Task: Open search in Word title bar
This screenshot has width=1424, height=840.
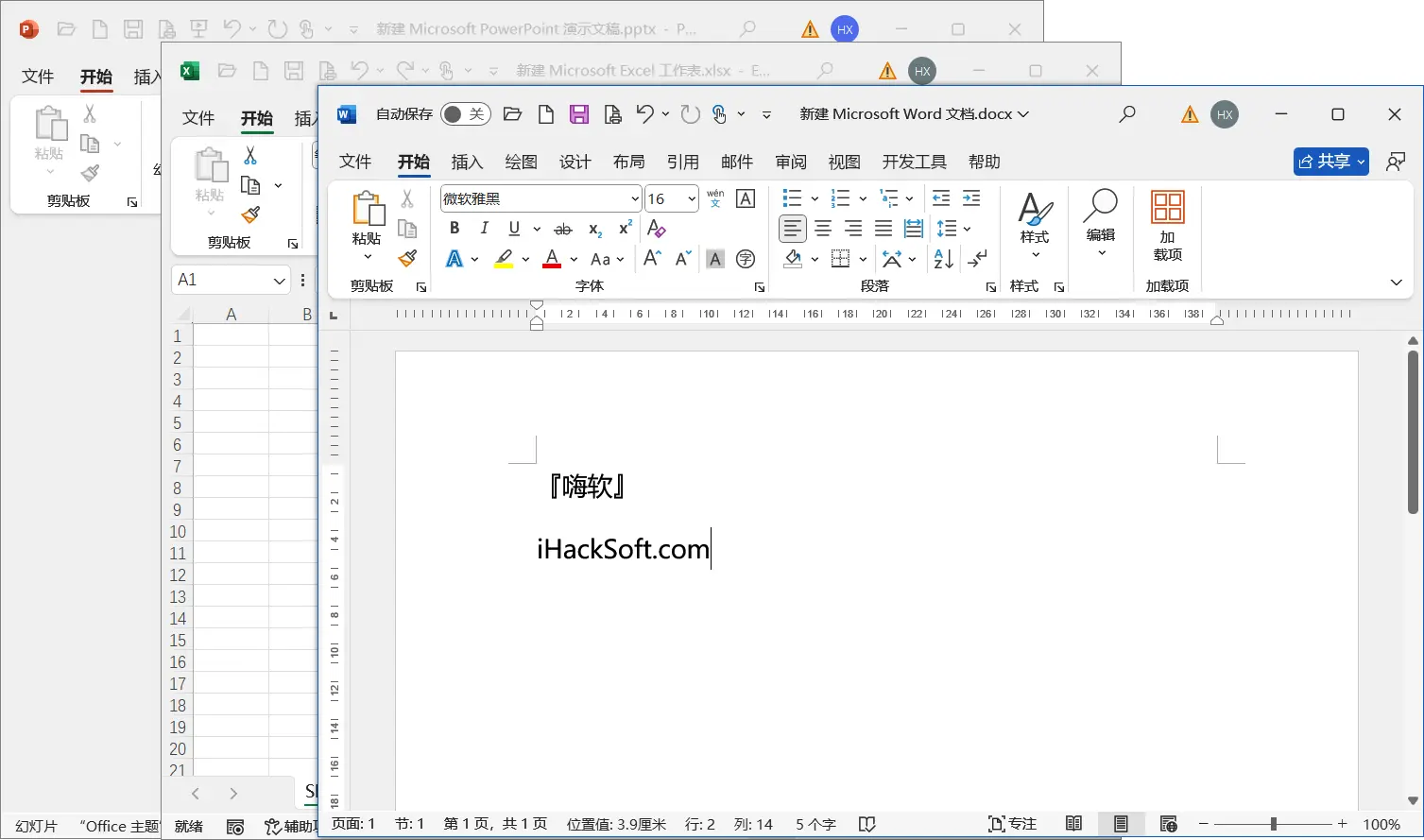Action: [x=1126, y=114]
